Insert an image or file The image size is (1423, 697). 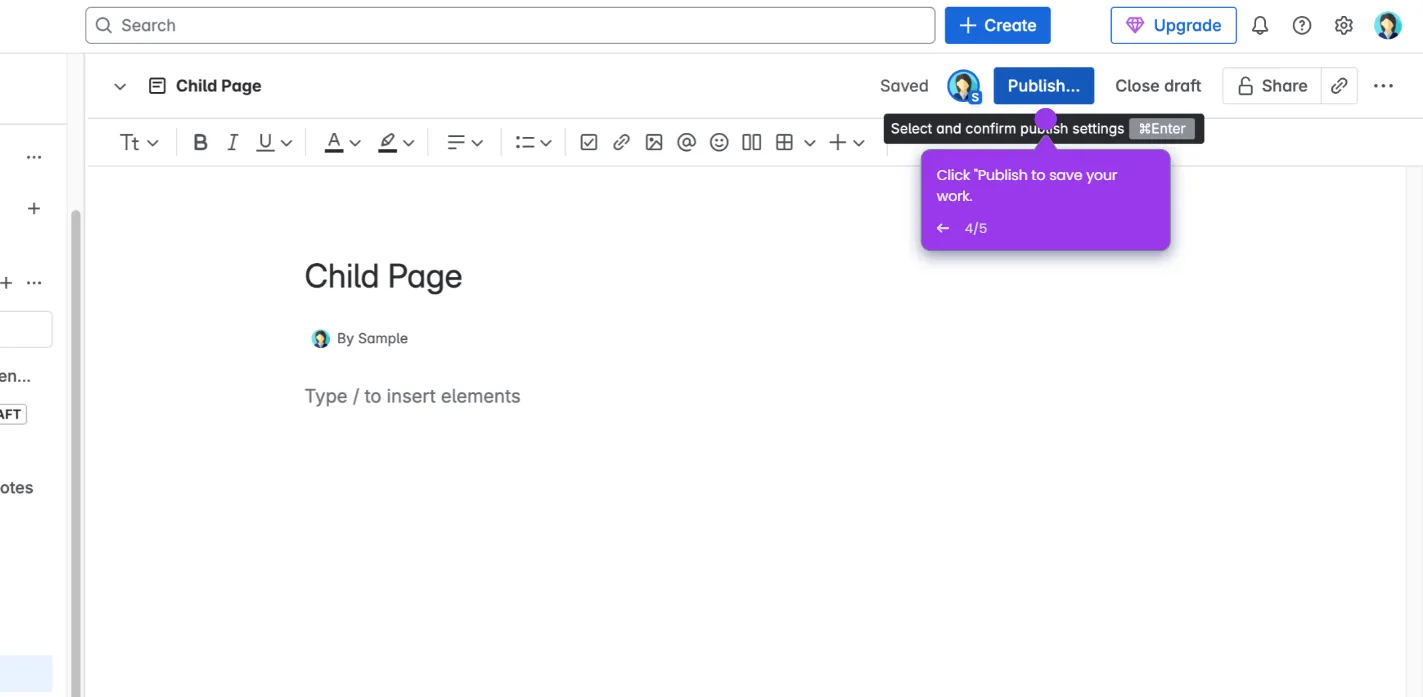pyautogui.click(x=654, y=143)
